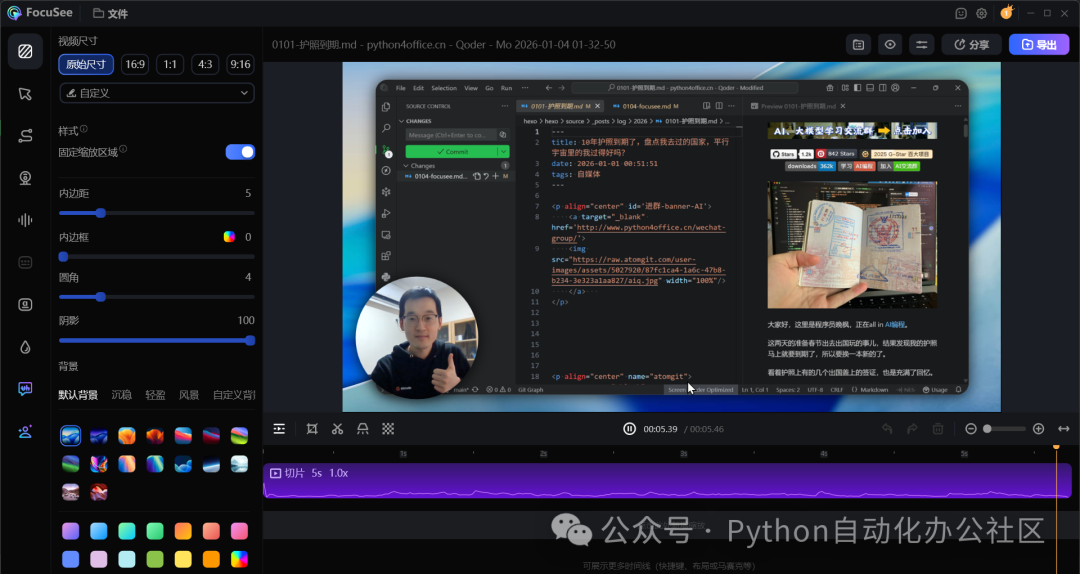Click the 圆角 corner radius slider

[x=157, y=297]
